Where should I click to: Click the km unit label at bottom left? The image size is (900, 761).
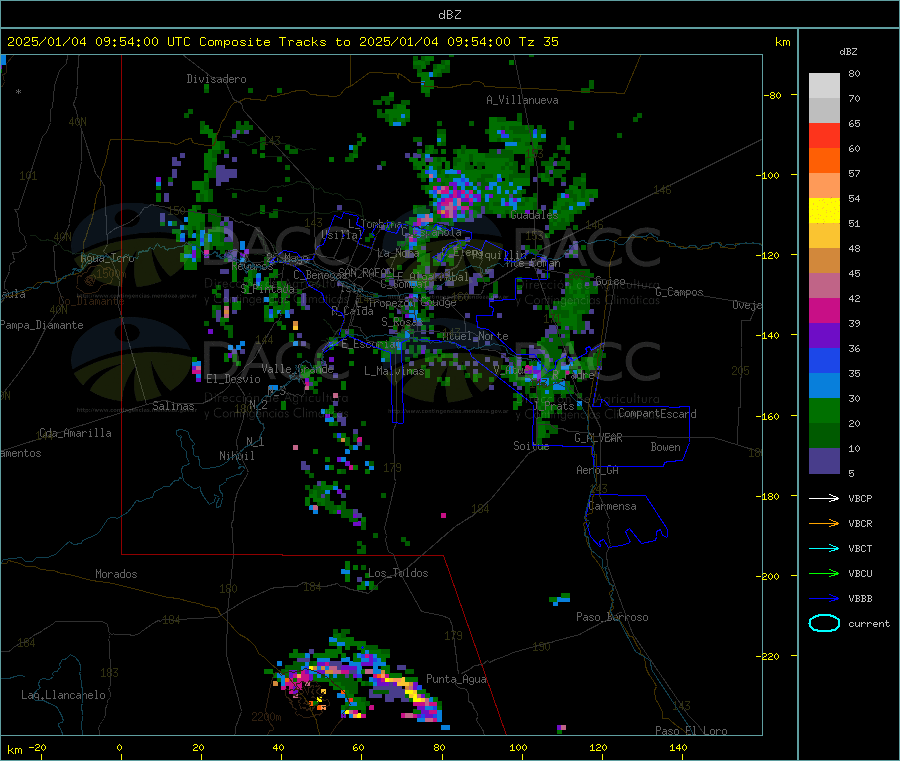click(x=14, y=750)
